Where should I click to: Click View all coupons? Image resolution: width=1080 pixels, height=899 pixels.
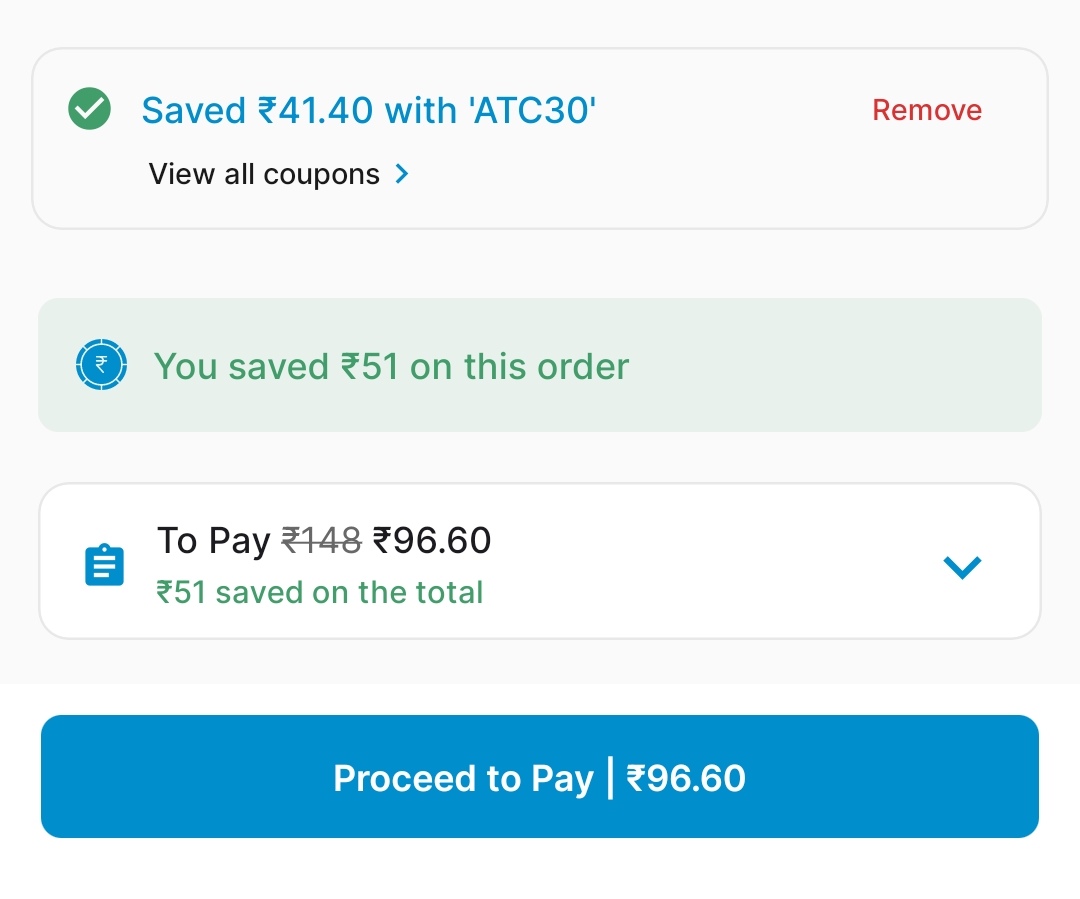[264, 173]
